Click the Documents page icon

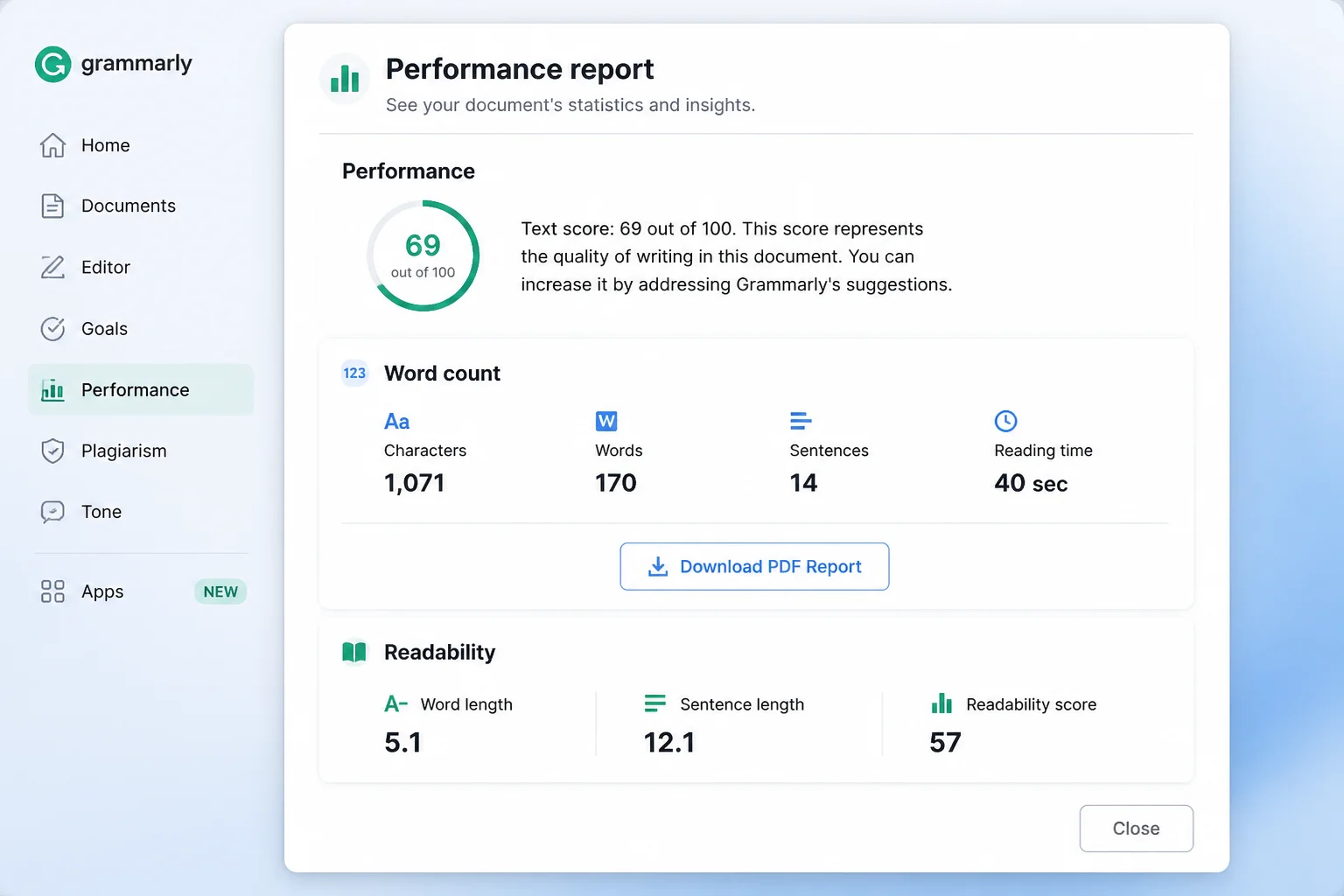[x=52, y=206]
